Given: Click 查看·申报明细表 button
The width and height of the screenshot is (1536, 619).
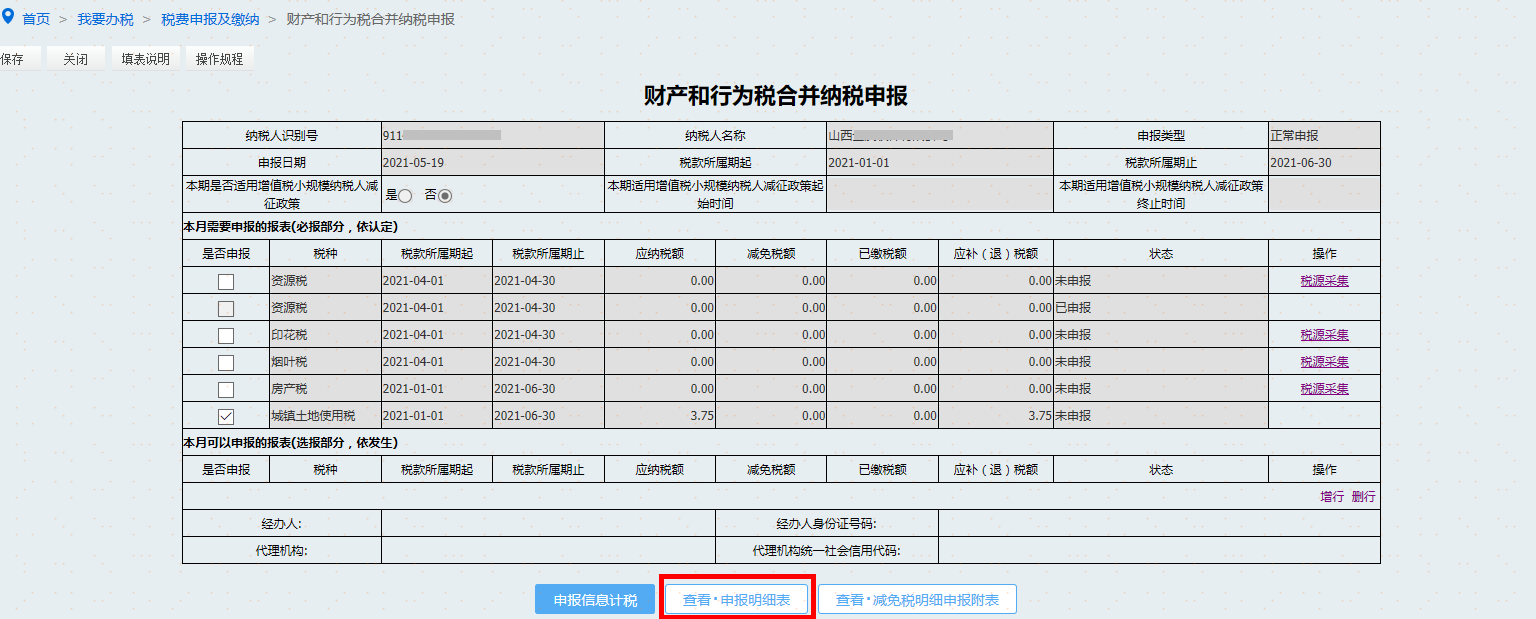Looking at the screenshot, I should [736, 600].
